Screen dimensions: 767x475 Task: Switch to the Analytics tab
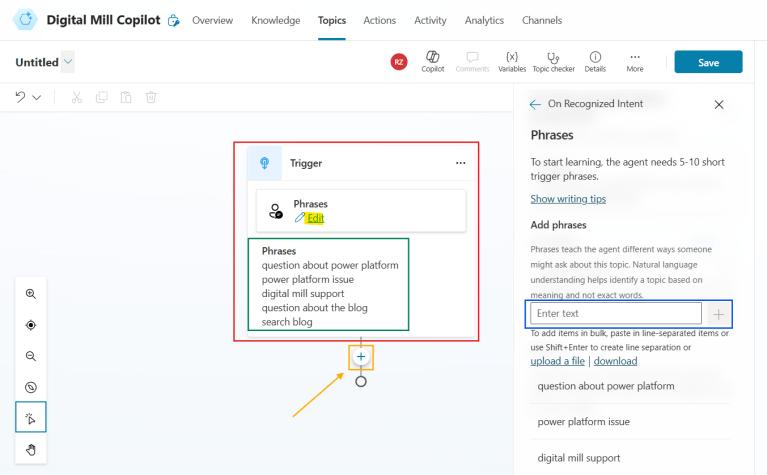click(x=484, y=21)
